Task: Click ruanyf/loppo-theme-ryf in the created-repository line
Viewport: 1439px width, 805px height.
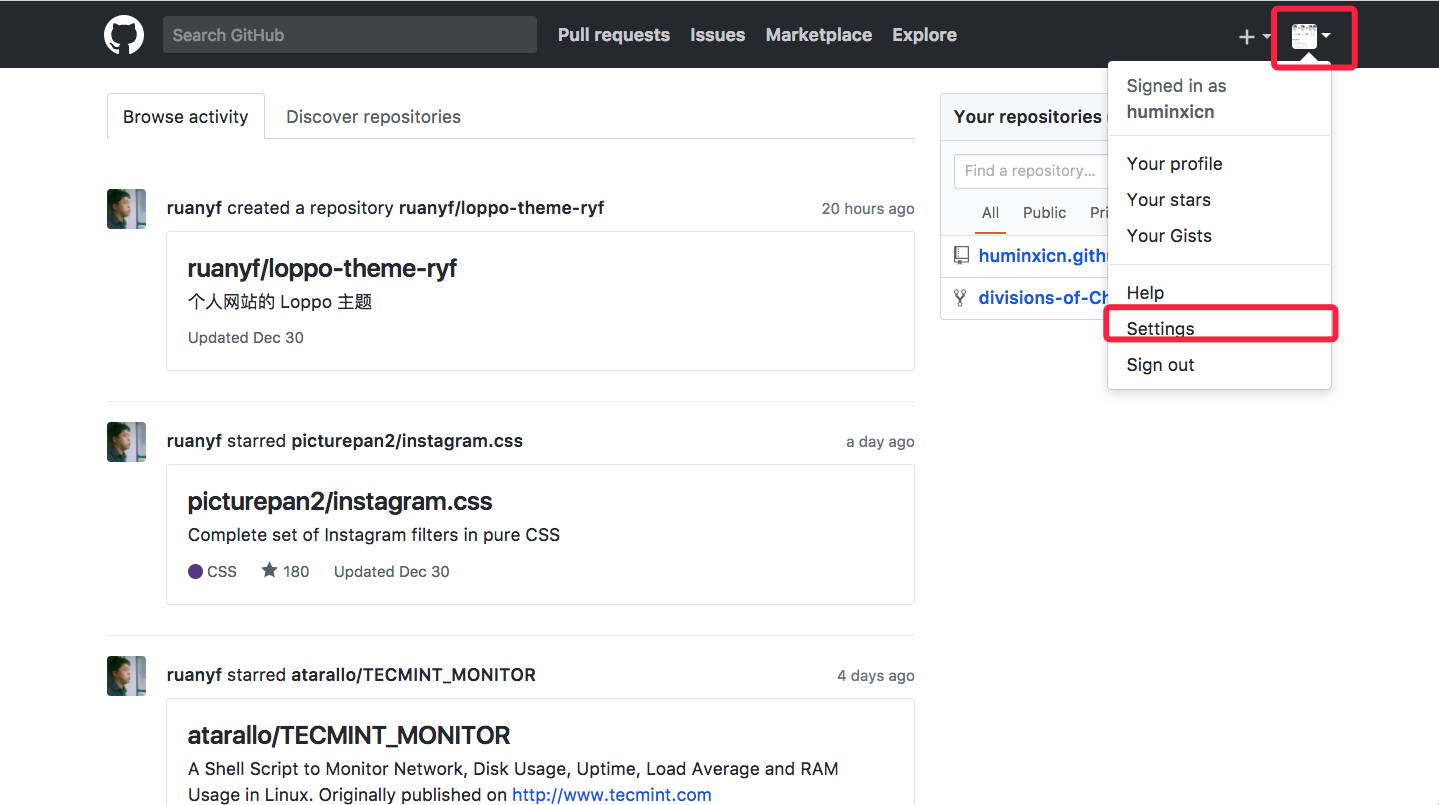Action: click(501, 208)
